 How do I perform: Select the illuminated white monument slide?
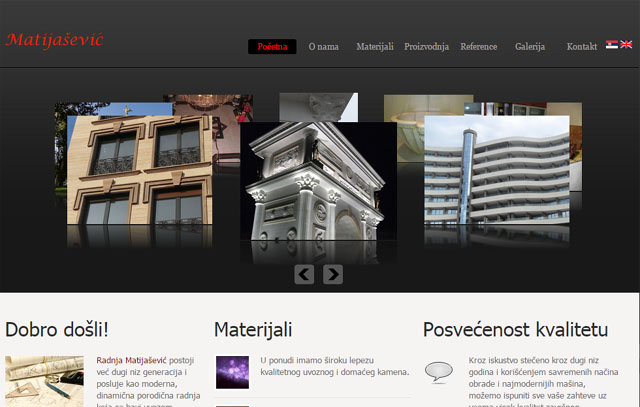[318, 181]
